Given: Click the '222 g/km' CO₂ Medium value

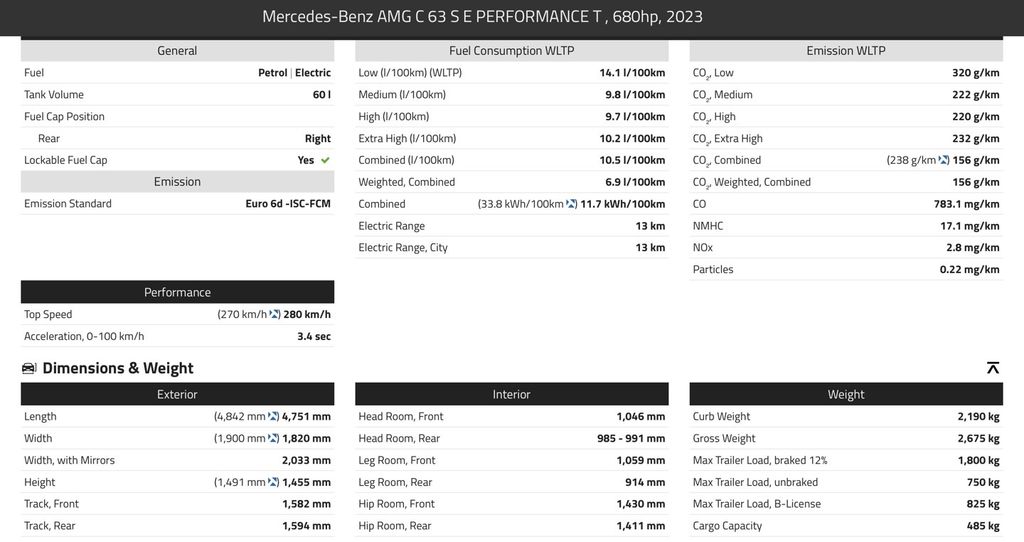Looking at the screenshot, I should pos(976,95).
